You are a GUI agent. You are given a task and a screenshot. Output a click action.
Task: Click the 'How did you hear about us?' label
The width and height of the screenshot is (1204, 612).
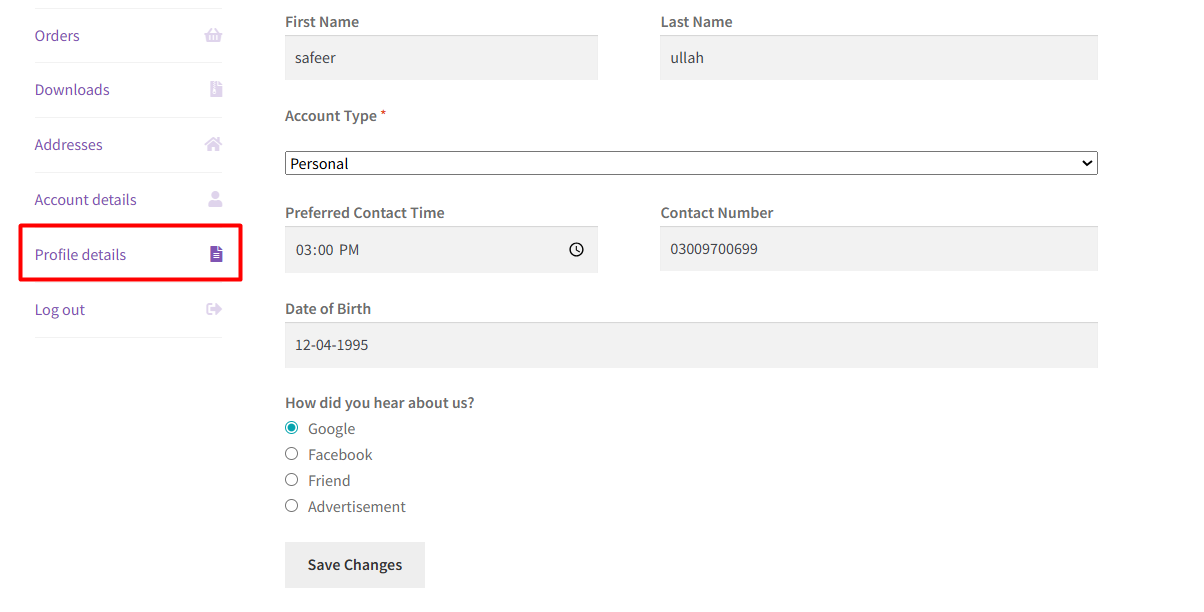pyautogui.click(x=380, y=403)
